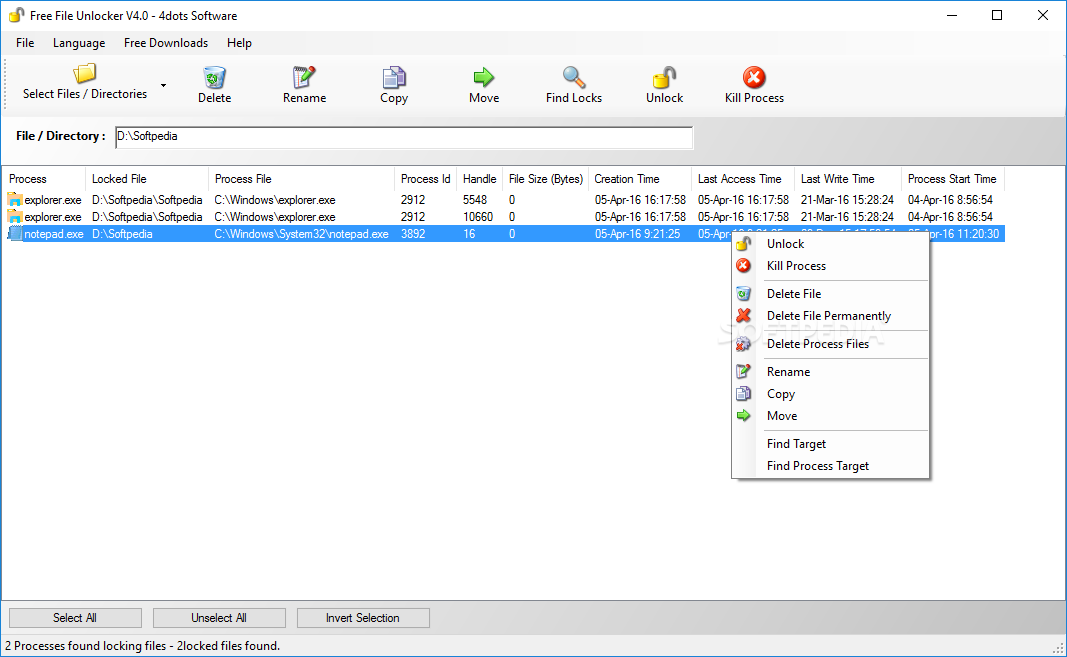This screenshot has width=1067, height=657.
Task: Sort by the Last Access Time column header
Action: 743,179
